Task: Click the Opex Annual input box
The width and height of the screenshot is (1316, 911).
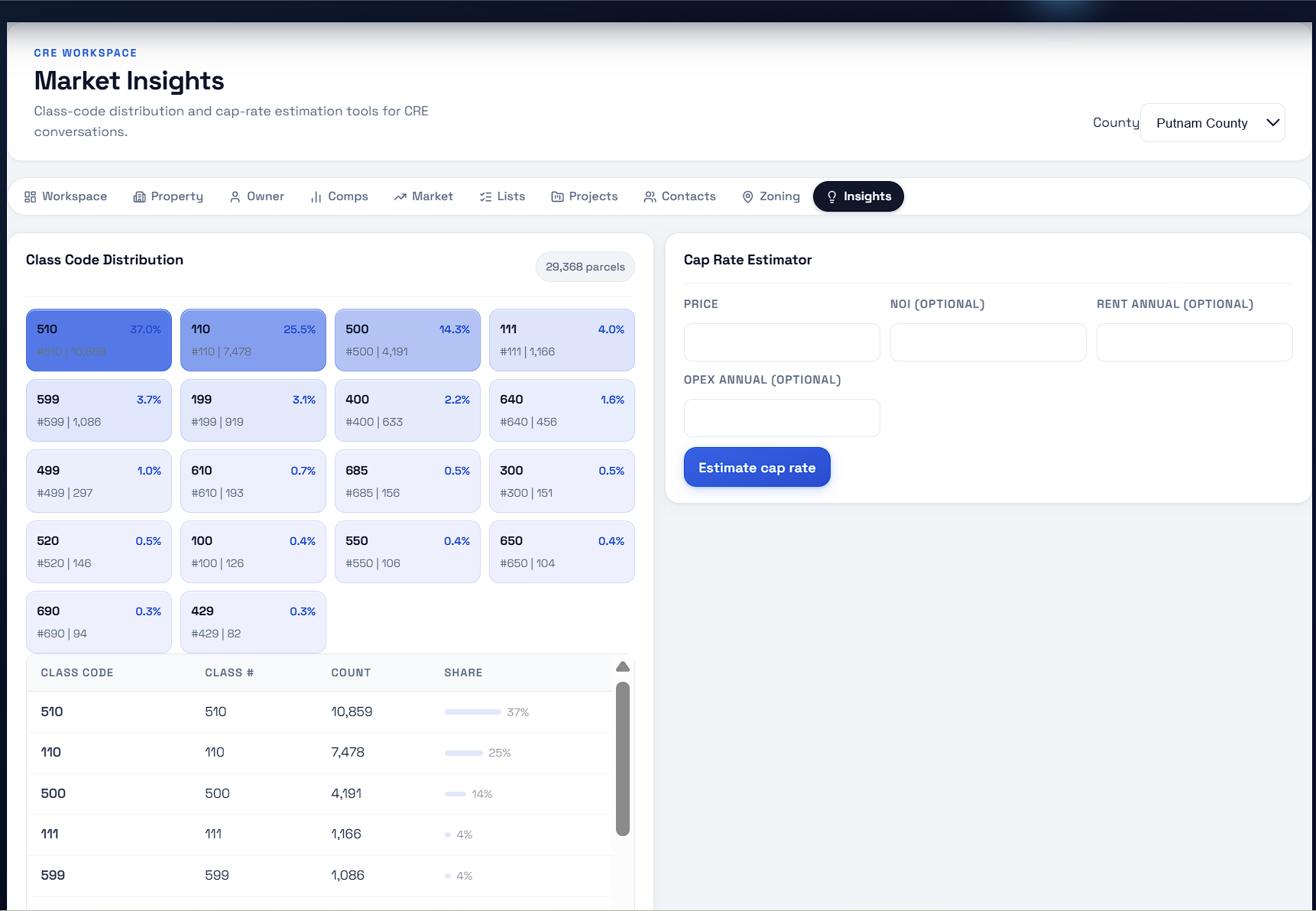Action: tap(782, 418)
